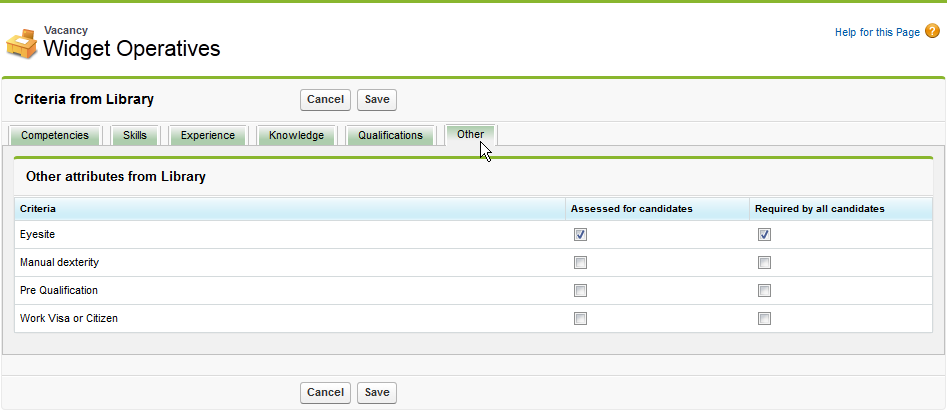Tick Work Visa or Citizen assessed checkbox

pyautogui.click(x=580, y=319)
